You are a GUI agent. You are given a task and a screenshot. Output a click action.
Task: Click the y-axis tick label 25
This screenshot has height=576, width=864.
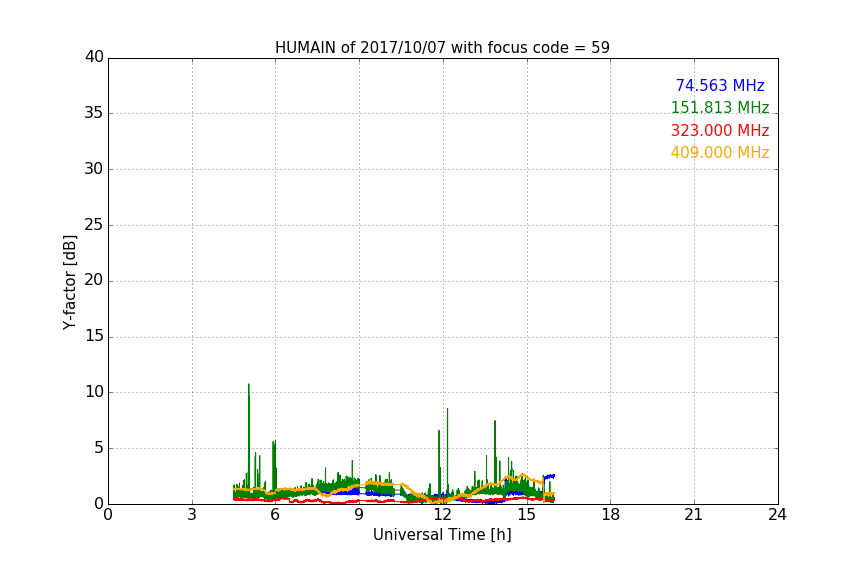coord(94,224)
